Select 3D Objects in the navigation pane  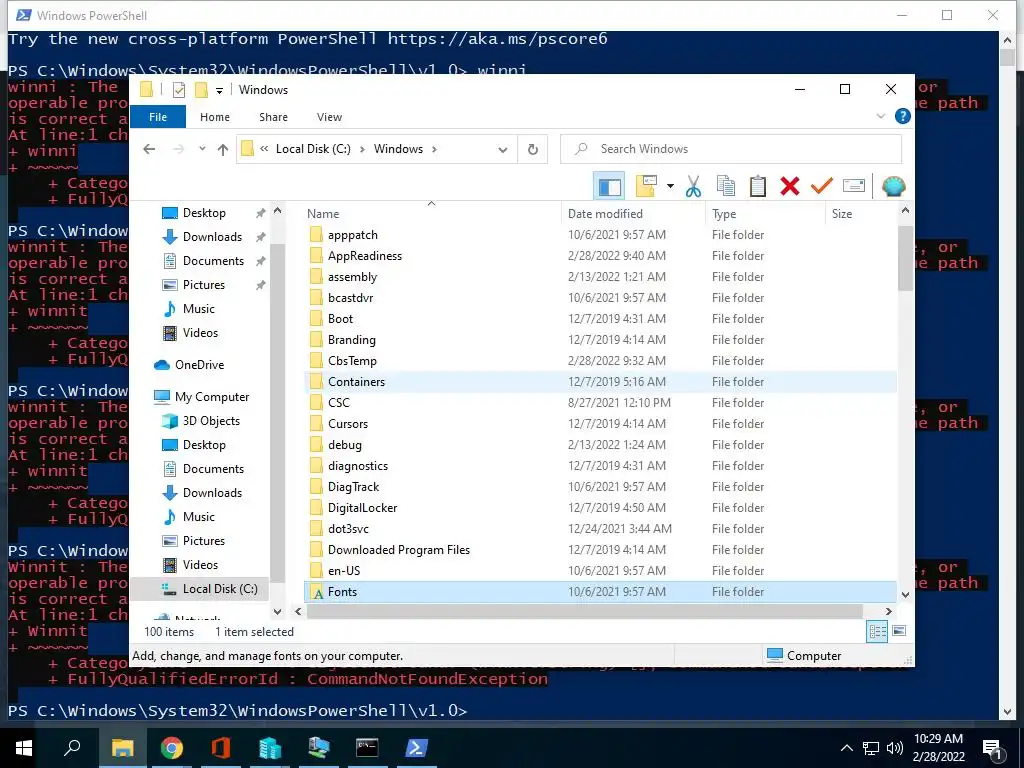pos(201,421)
